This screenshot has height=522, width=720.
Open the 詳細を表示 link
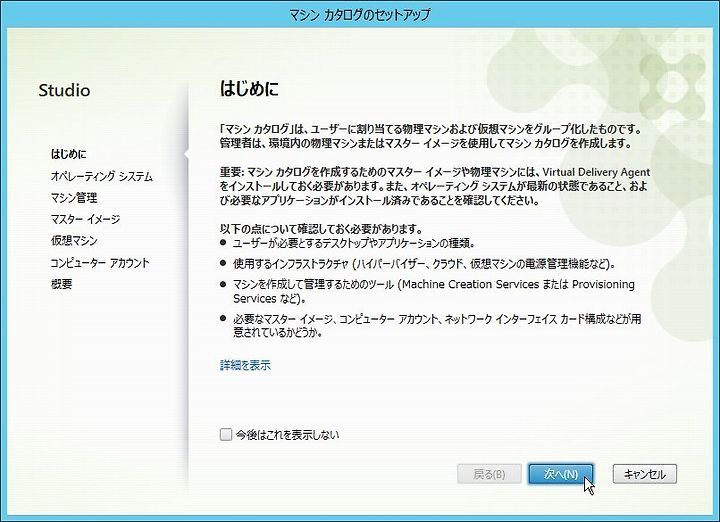coord(245,365)
